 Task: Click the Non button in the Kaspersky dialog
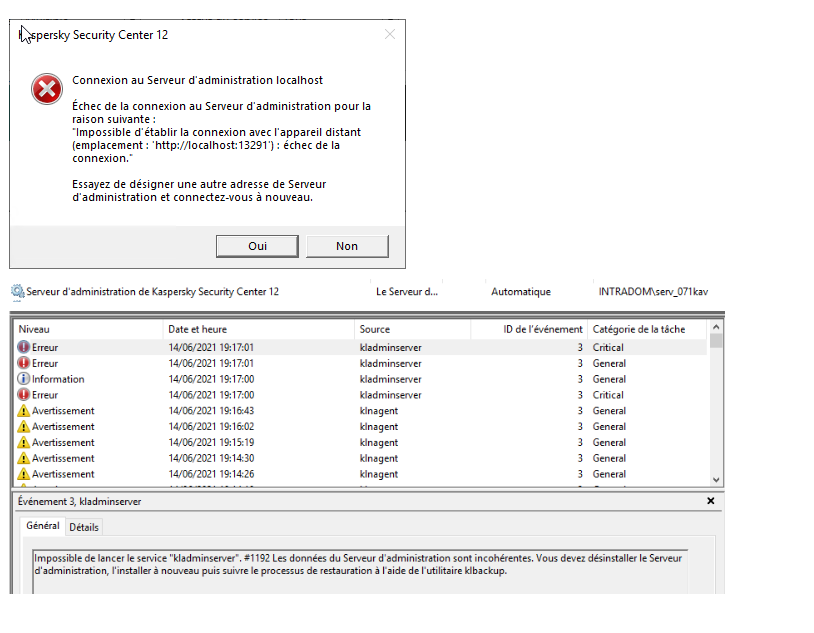[347, 246]
